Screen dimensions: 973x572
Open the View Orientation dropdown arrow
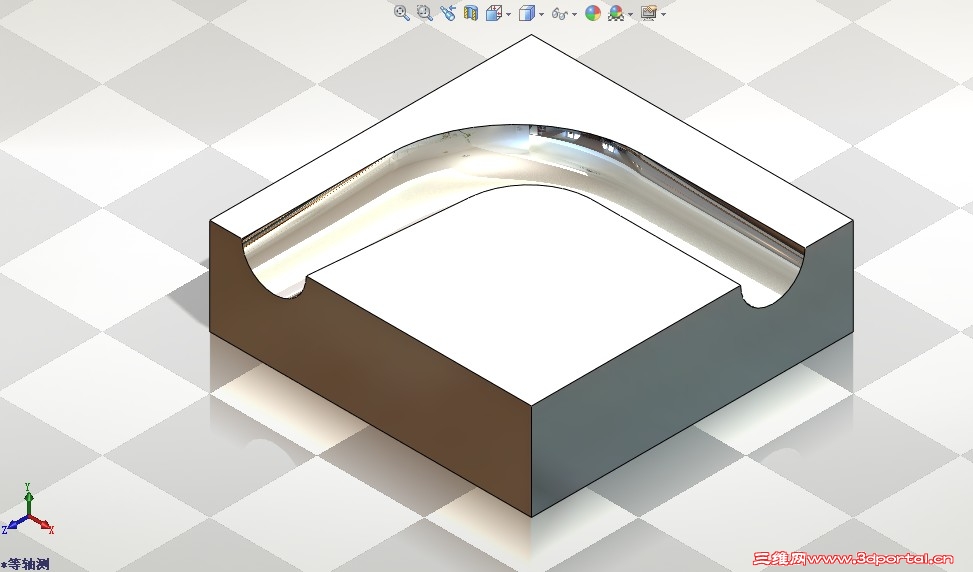coord(509,14)
